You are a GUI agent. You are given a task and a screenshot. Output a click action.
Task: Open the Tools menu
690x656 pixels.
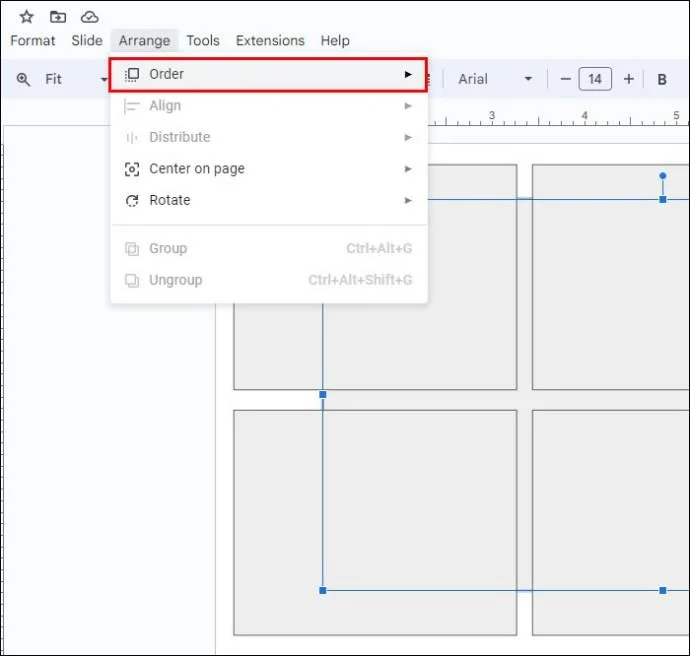coord(203,40)
